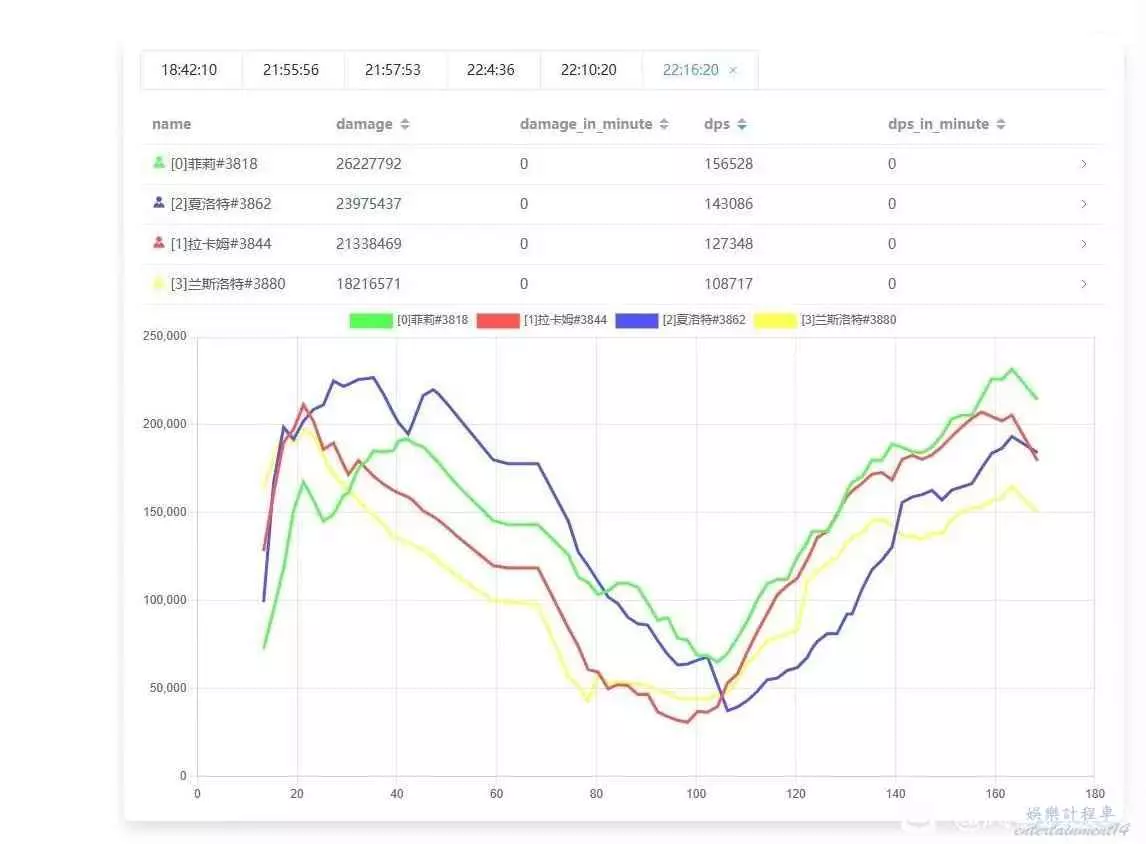Open the 21:57:53 session tab

tap(393, 70)
